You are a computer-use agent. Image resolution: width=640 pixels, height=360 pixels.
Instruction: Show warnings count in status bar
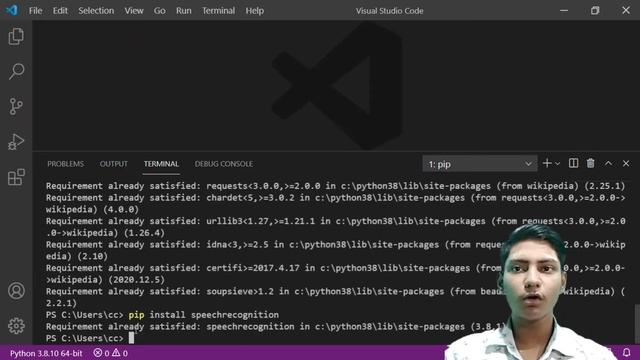120,353
